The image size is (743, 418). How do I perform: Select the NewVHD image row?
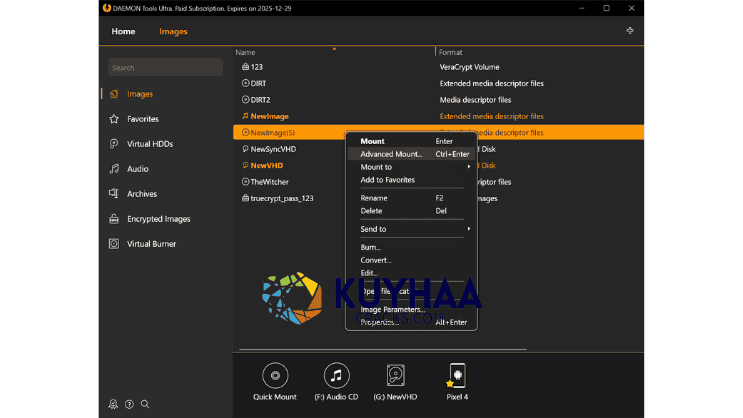coord(290,165)
